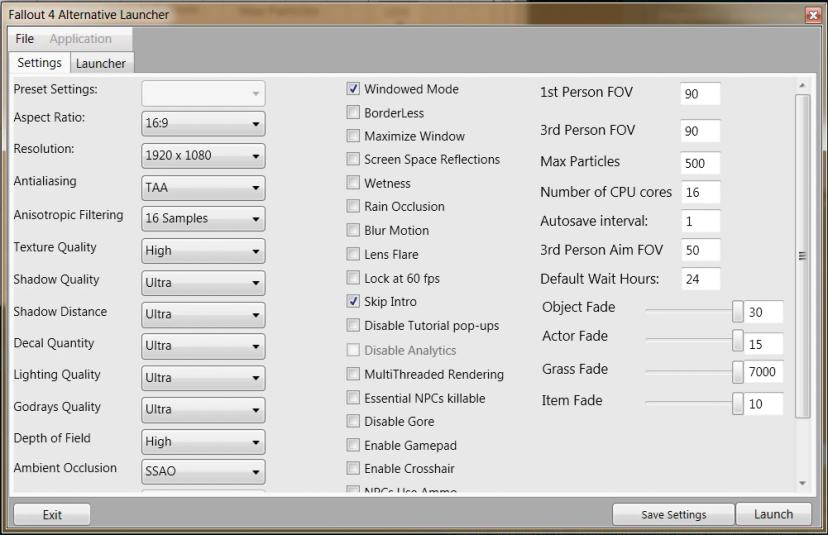Click the 1st Person FOV input field
828x535 pixels.
(x=700, y=94)
